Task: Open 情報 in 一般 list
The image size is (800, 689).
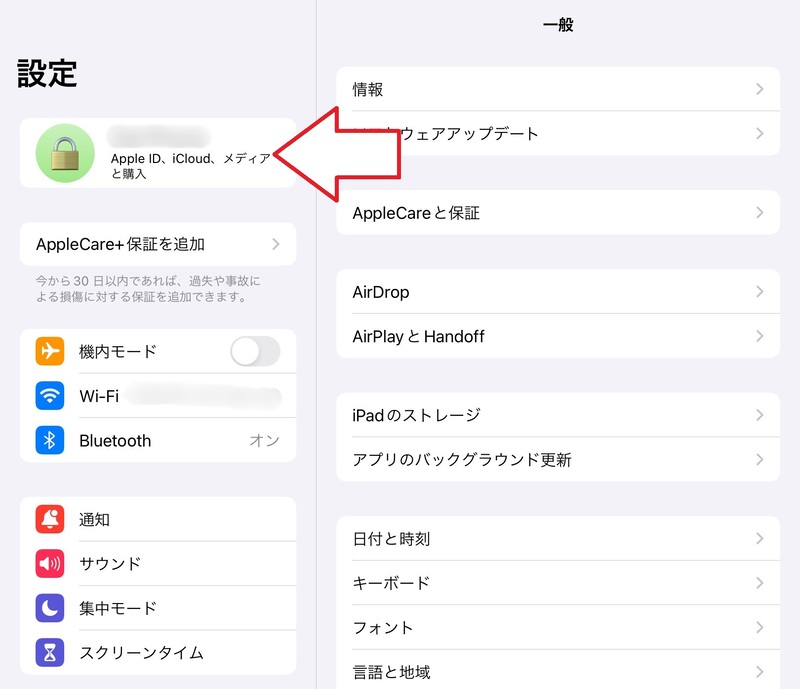Action: (558, 89)
